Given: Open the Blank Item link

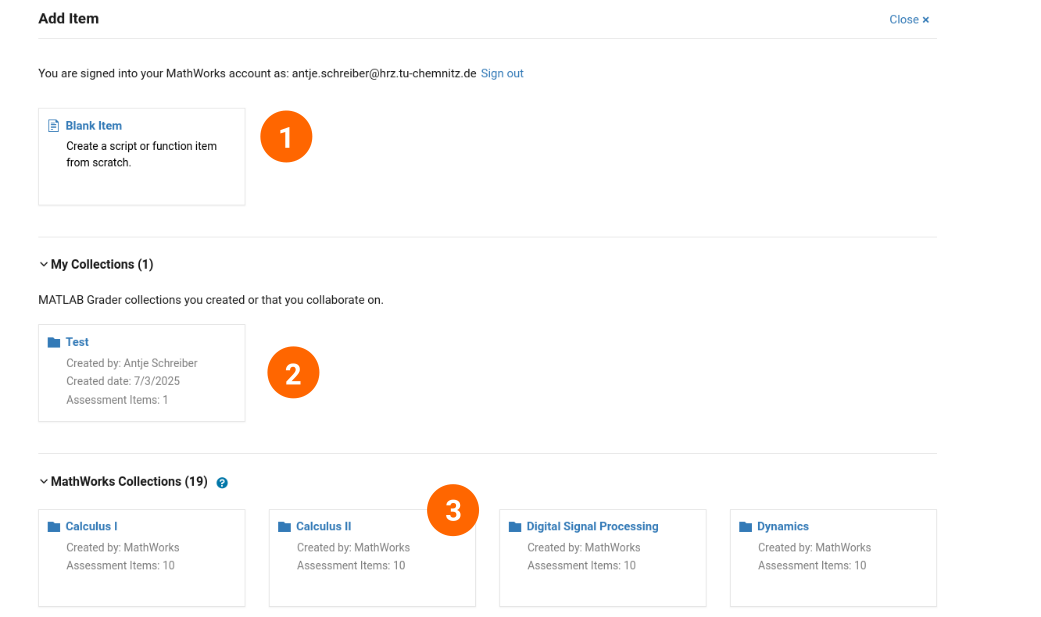Looking at the screenshot, I should click(94, 126).
